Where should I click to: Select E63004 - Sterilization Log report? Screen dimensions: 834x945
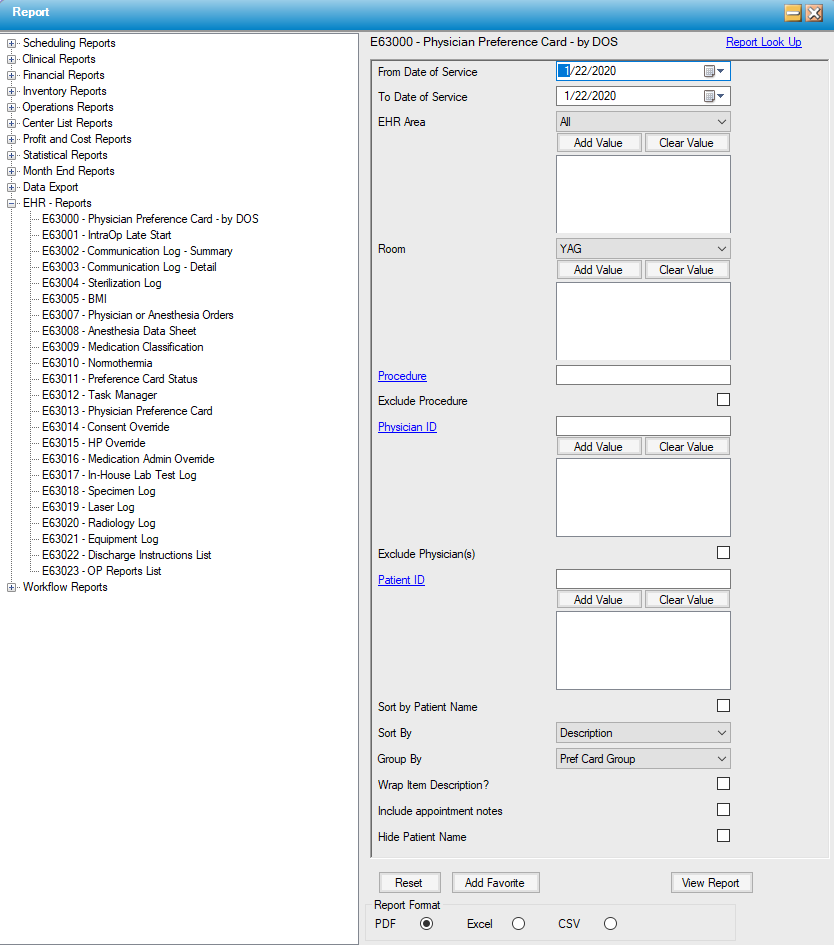[x=101, y=283]
